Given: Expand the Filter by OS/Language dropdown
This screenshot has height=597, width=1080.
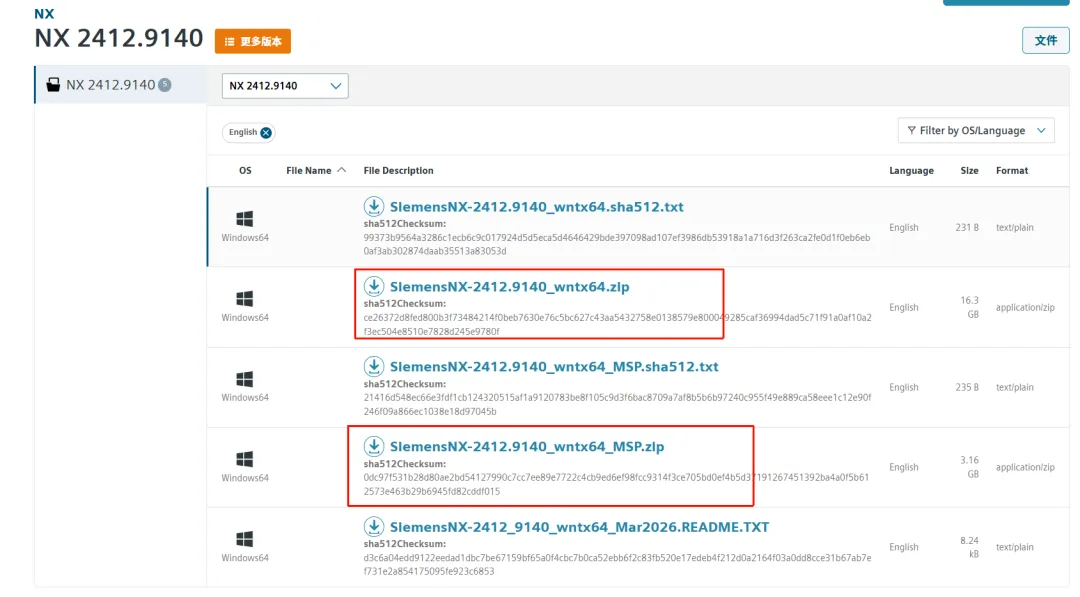Looking at the screenshot, I should point(976,130).
